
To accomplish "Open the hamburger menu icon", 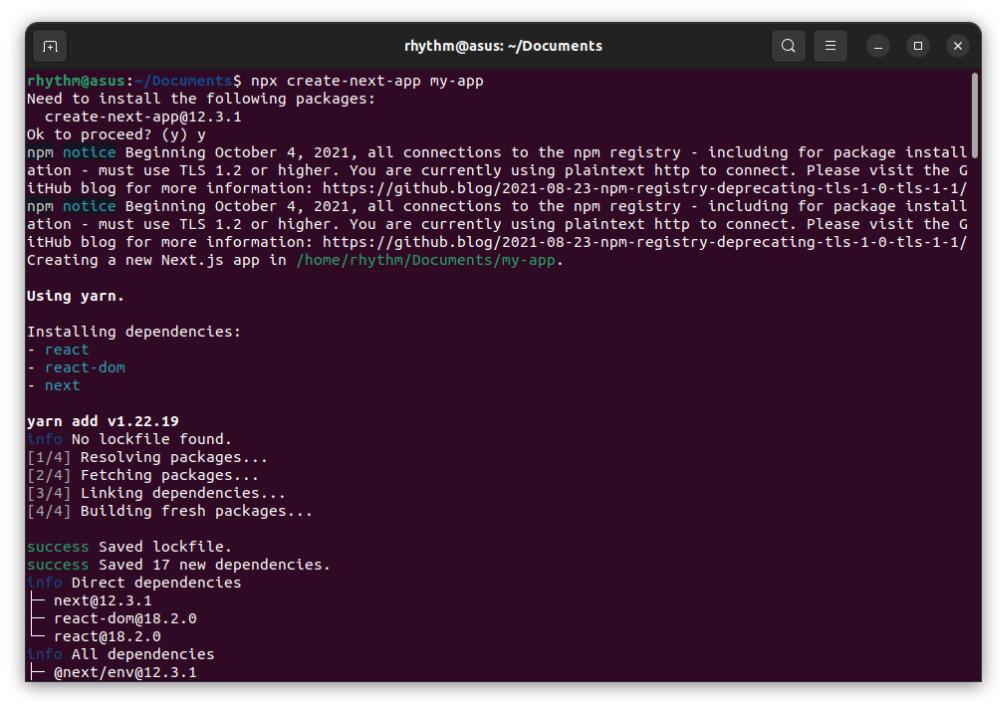I will tap(831, 46).
